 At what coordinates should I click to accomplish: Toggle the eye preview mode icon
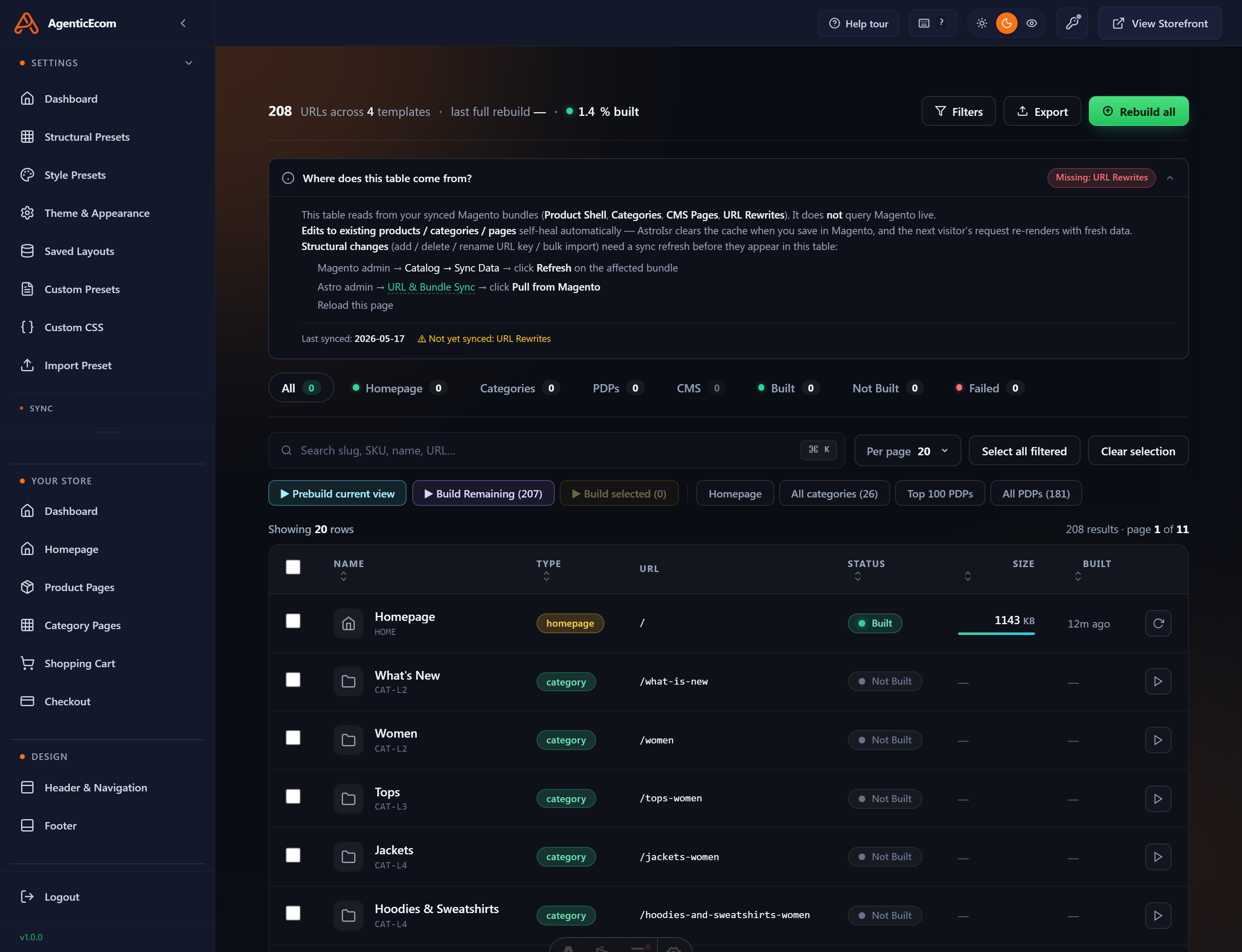click(x=1032, y=23)
